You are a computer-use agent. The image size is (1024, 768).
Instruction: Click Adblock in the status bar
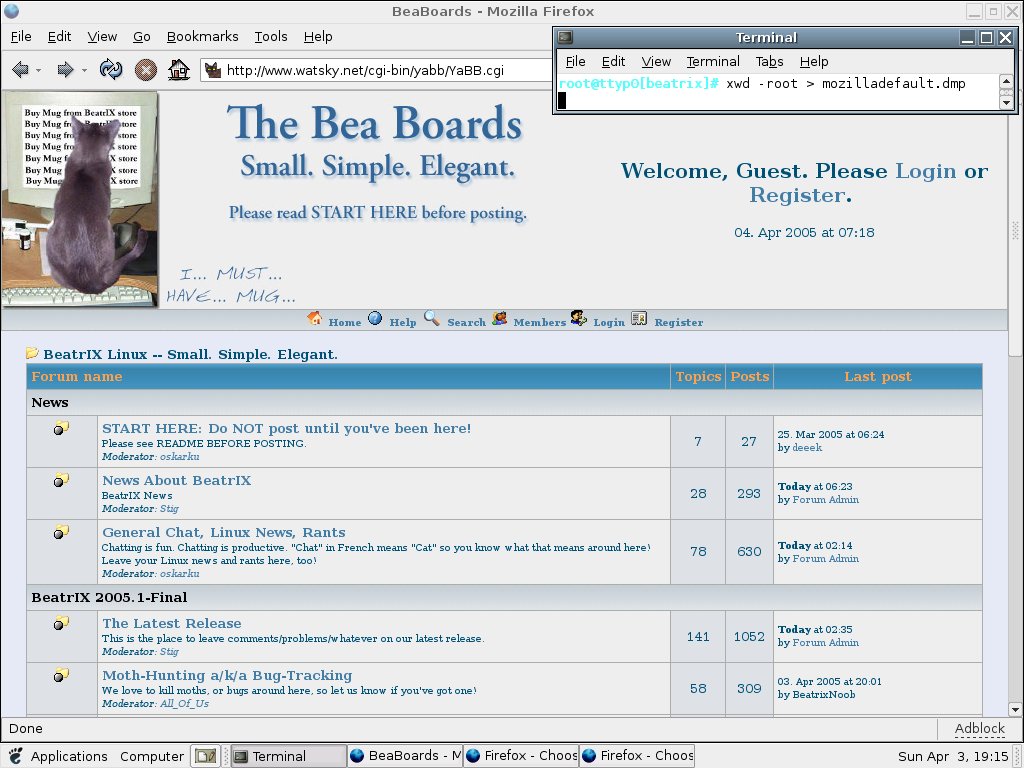[x=980, y=729]
